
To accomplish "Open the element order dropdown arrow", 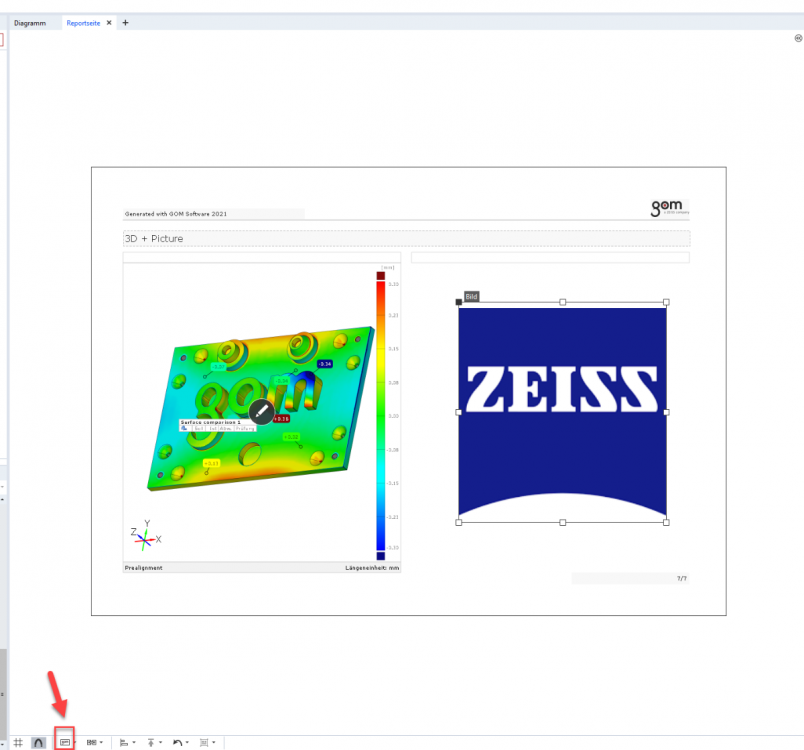I will (160, 742).
